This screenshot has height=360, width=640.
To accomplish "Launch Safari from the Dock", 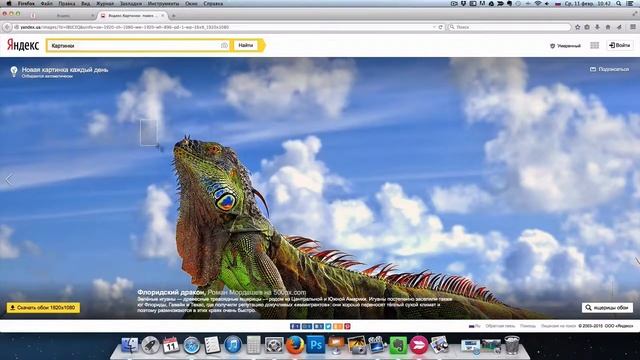I will 191,345.
